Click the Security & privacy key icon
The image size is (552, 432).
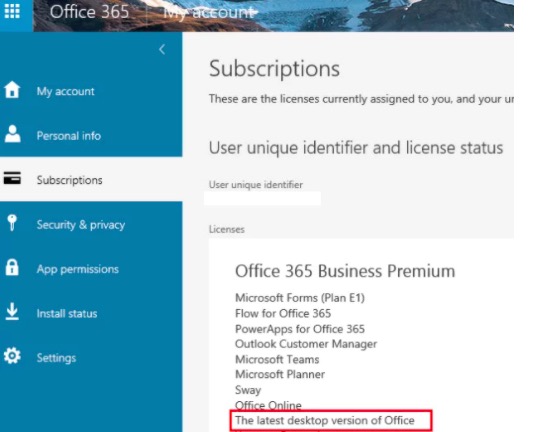12,223
